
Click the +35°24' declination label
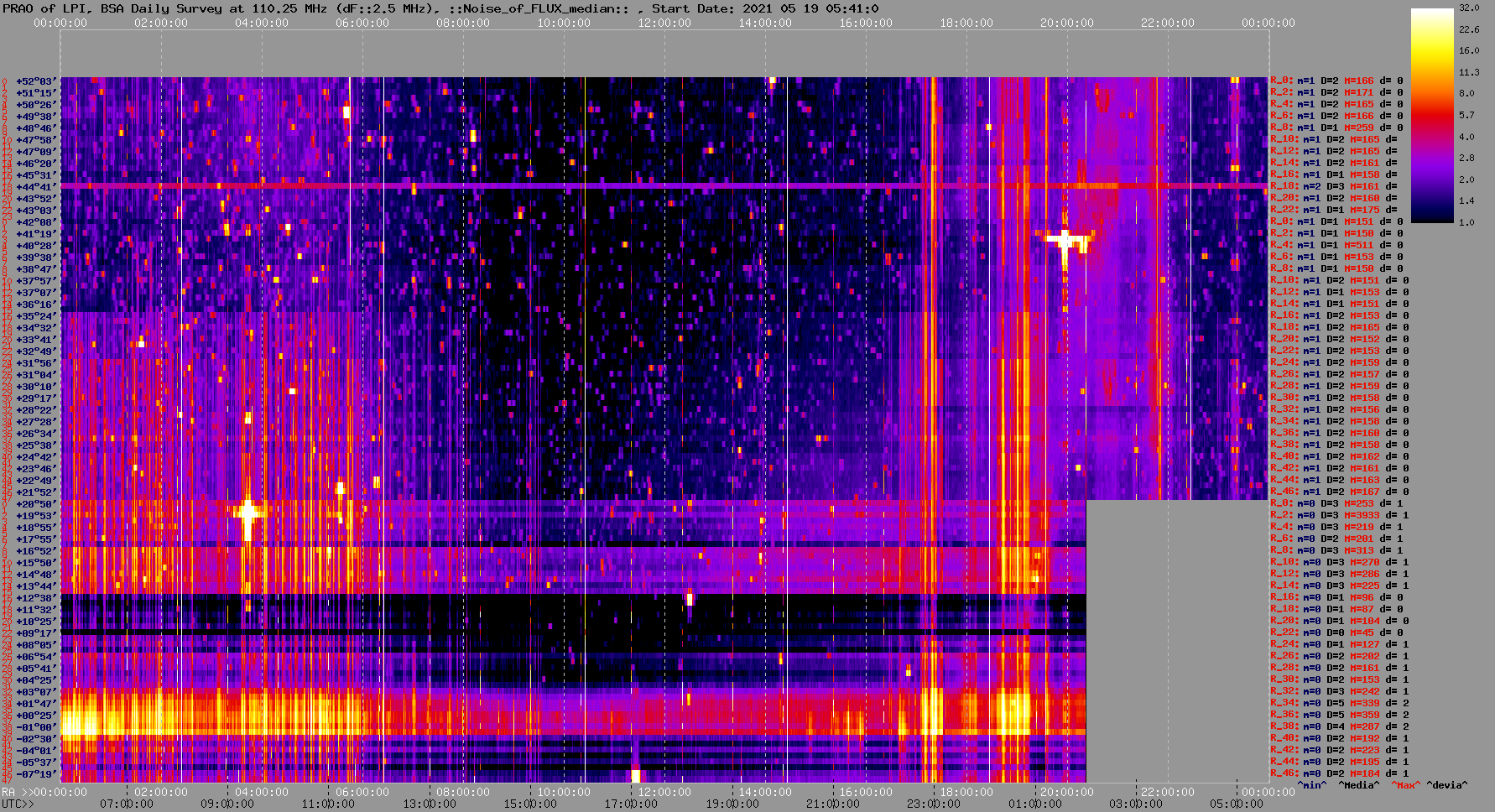pos(35,316)
